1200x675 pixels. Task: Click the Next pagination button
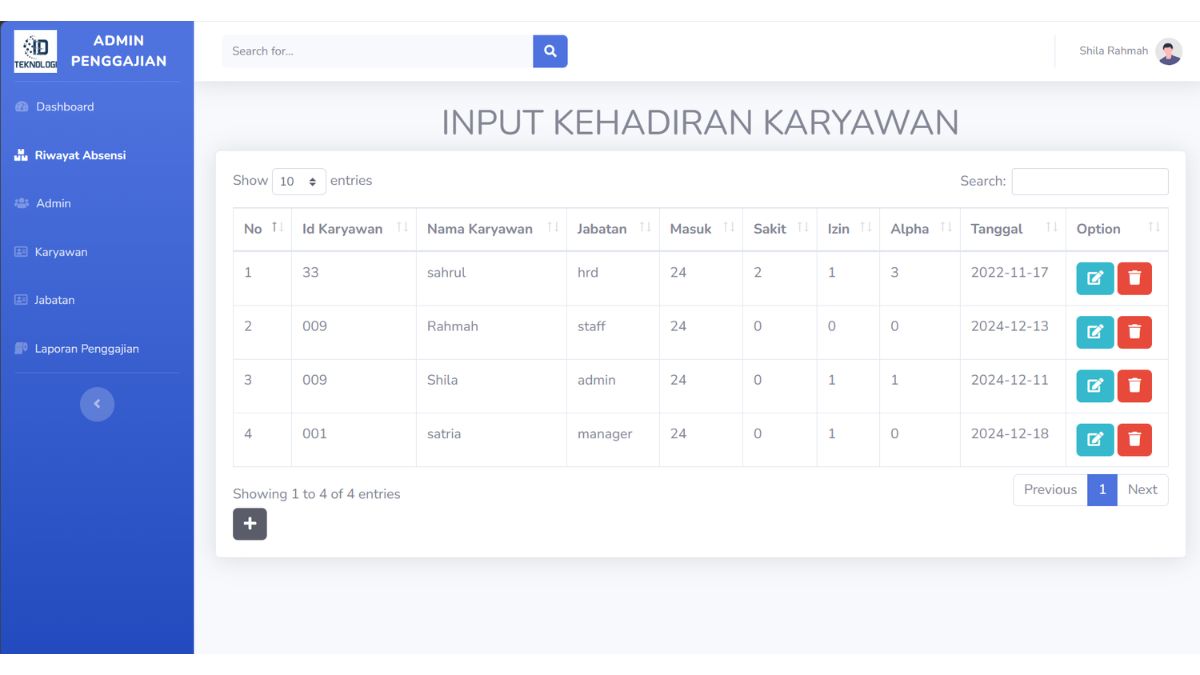click(1142, 490)
